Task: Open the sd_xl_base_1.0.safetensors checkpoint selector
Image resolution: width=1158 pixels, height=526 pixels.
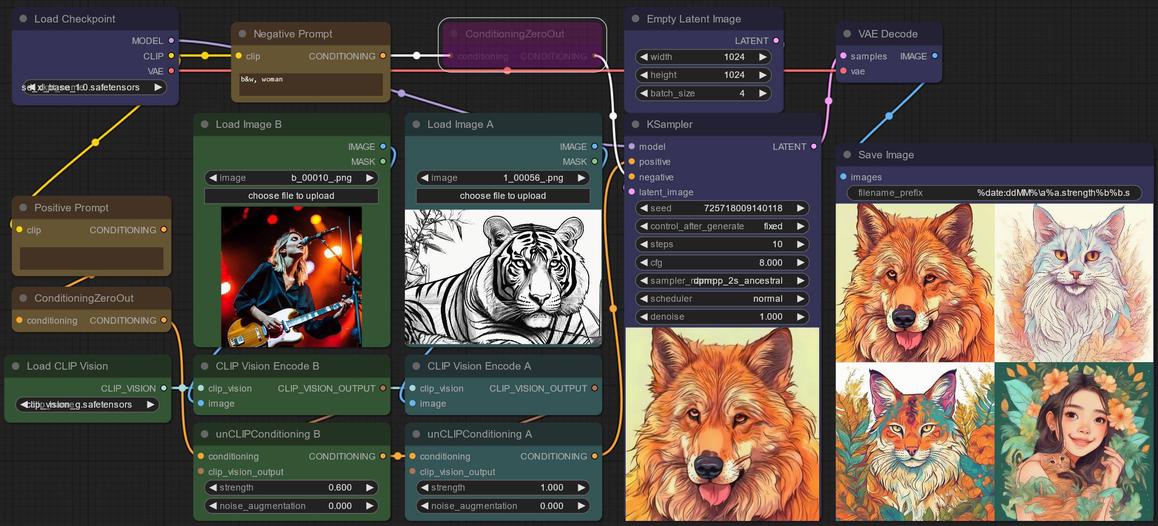Action: click(x=93, y=87)
